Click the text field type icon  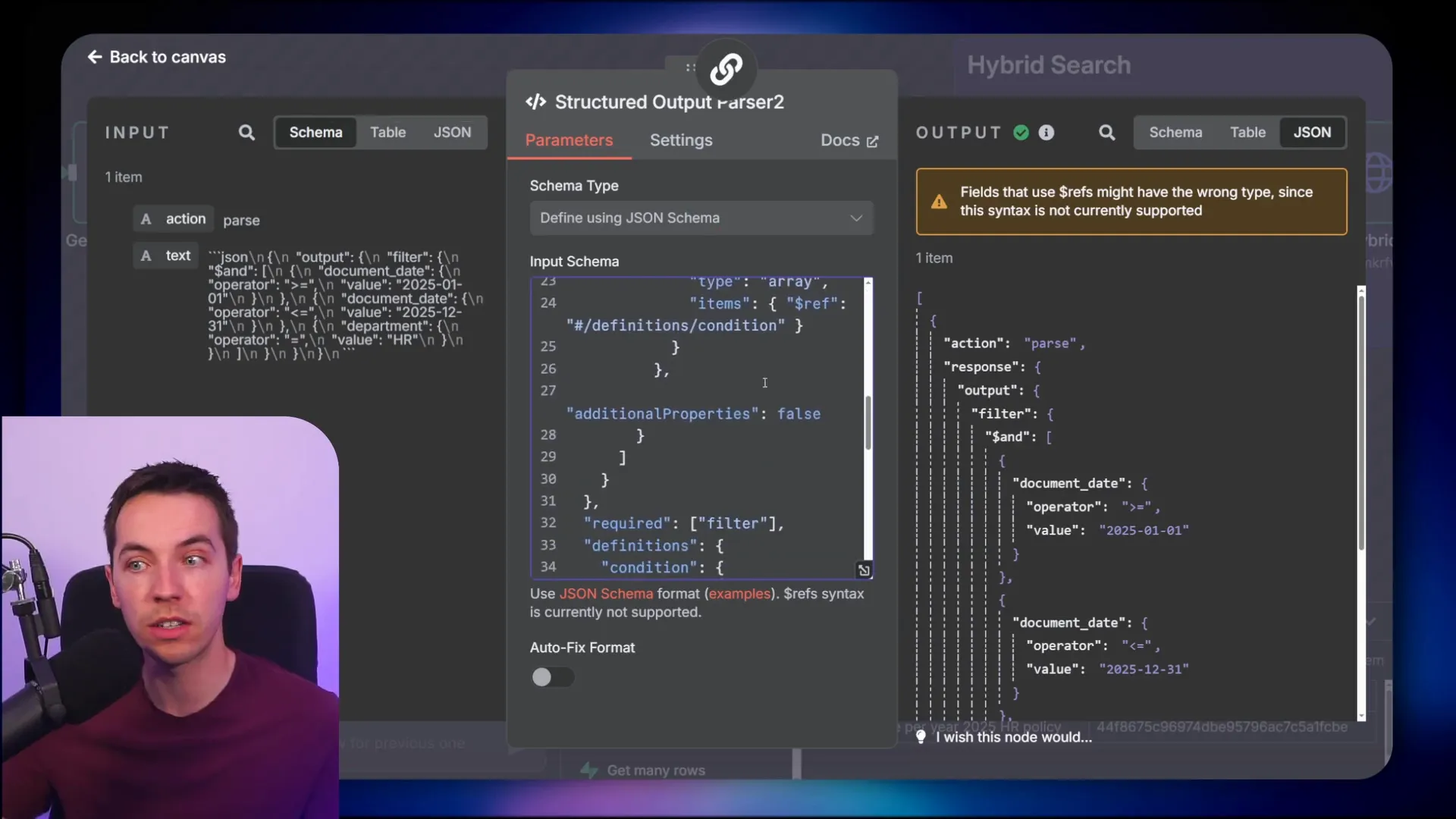coord(146,256)
